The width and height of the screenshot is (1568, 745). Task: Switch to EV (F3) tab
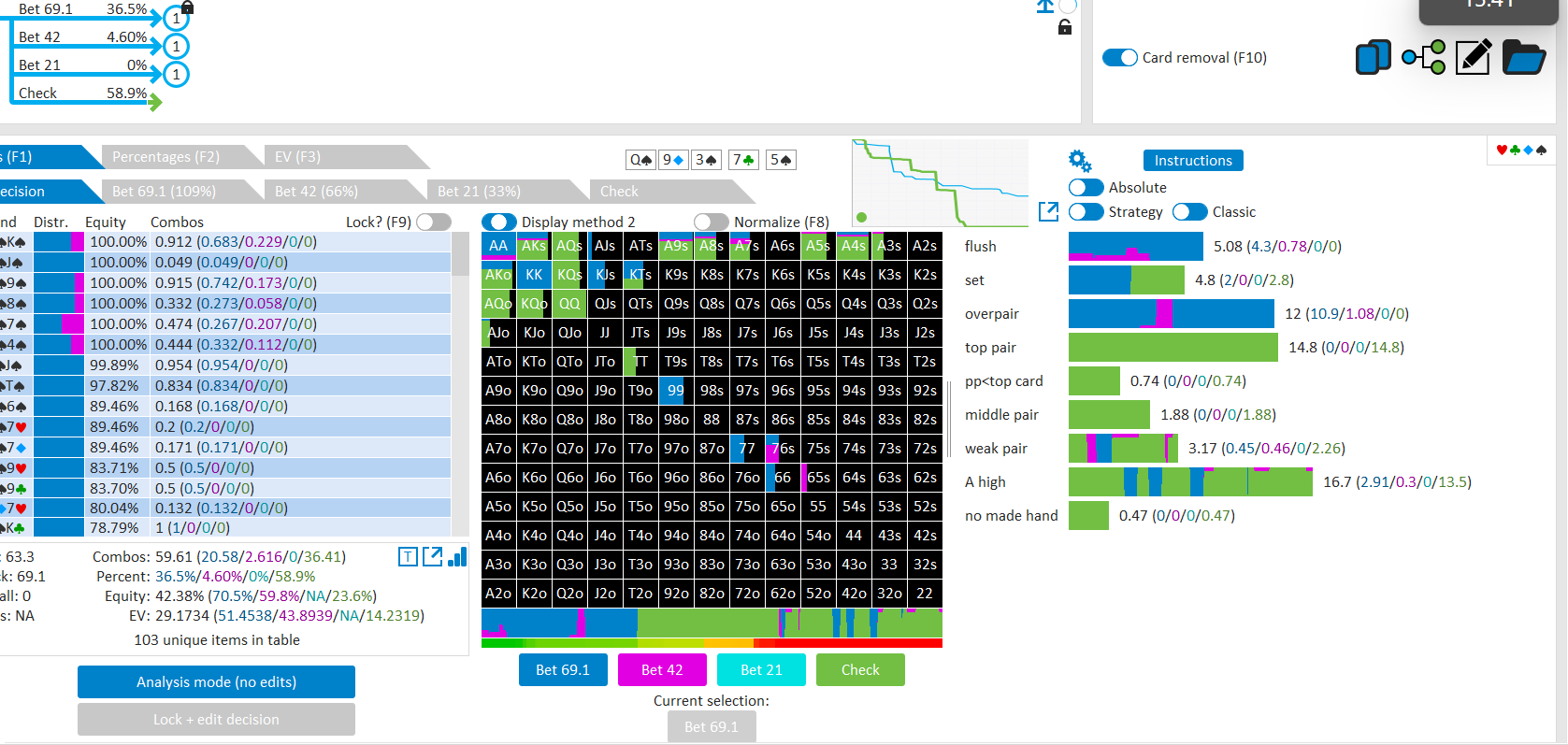click(299, 157)
